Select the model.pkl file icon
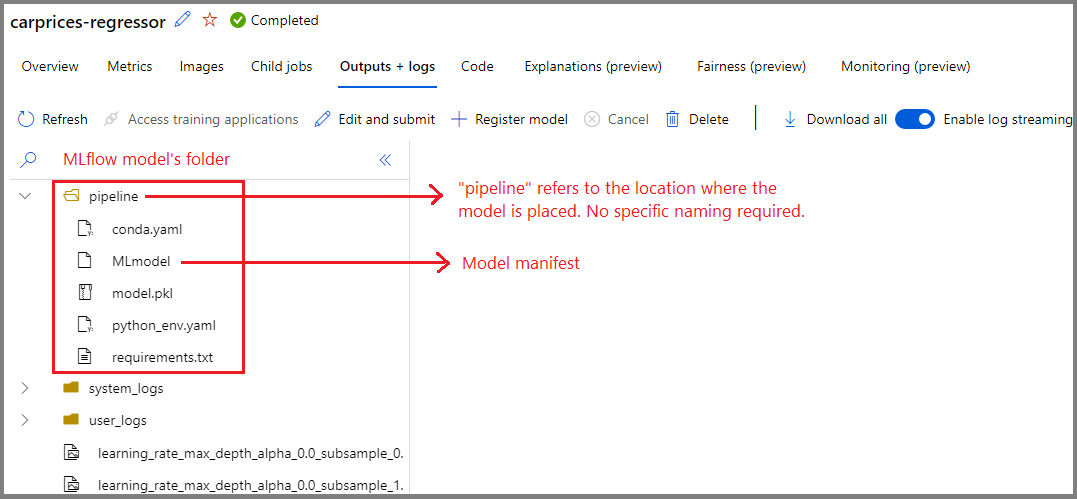Screen dimensions: 1077x499 tap(84, 293)
